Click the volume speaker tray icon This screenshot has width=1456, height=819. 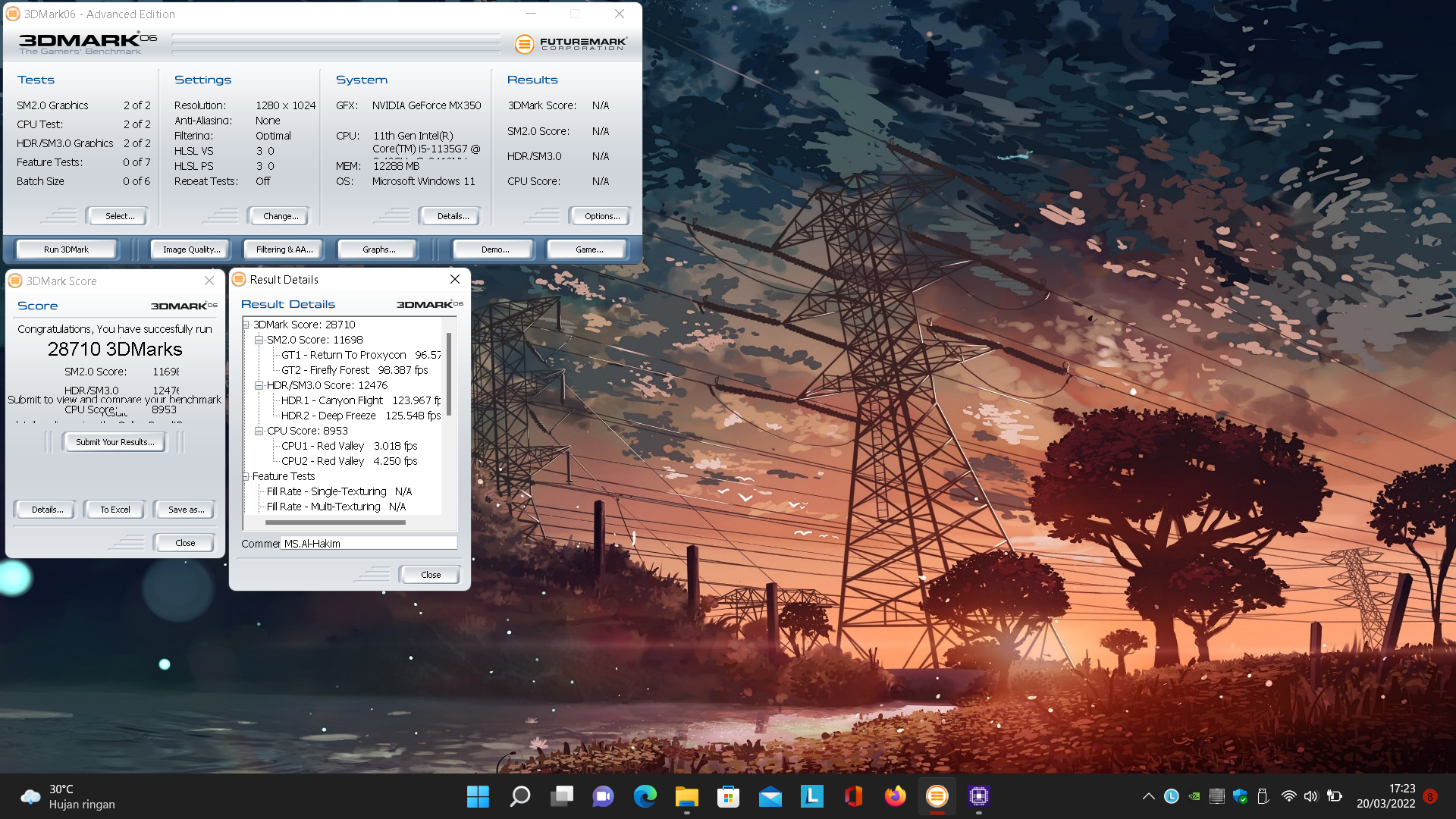pos(1311,796)
